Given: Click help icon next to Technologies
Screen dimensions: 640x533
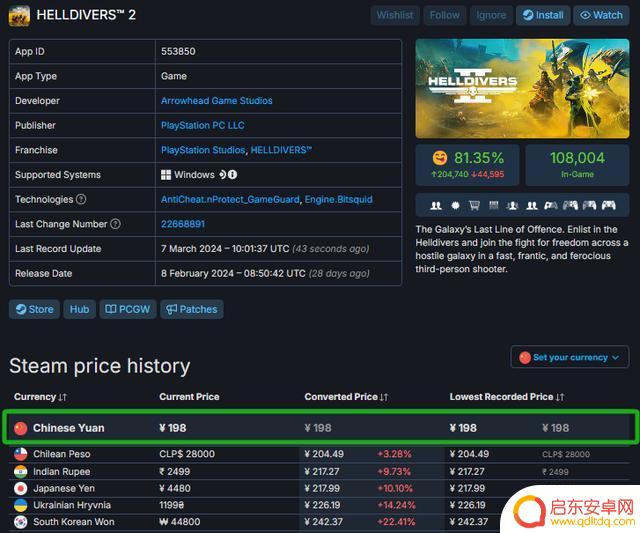Looking at the screenshot, I should [81, 199].
